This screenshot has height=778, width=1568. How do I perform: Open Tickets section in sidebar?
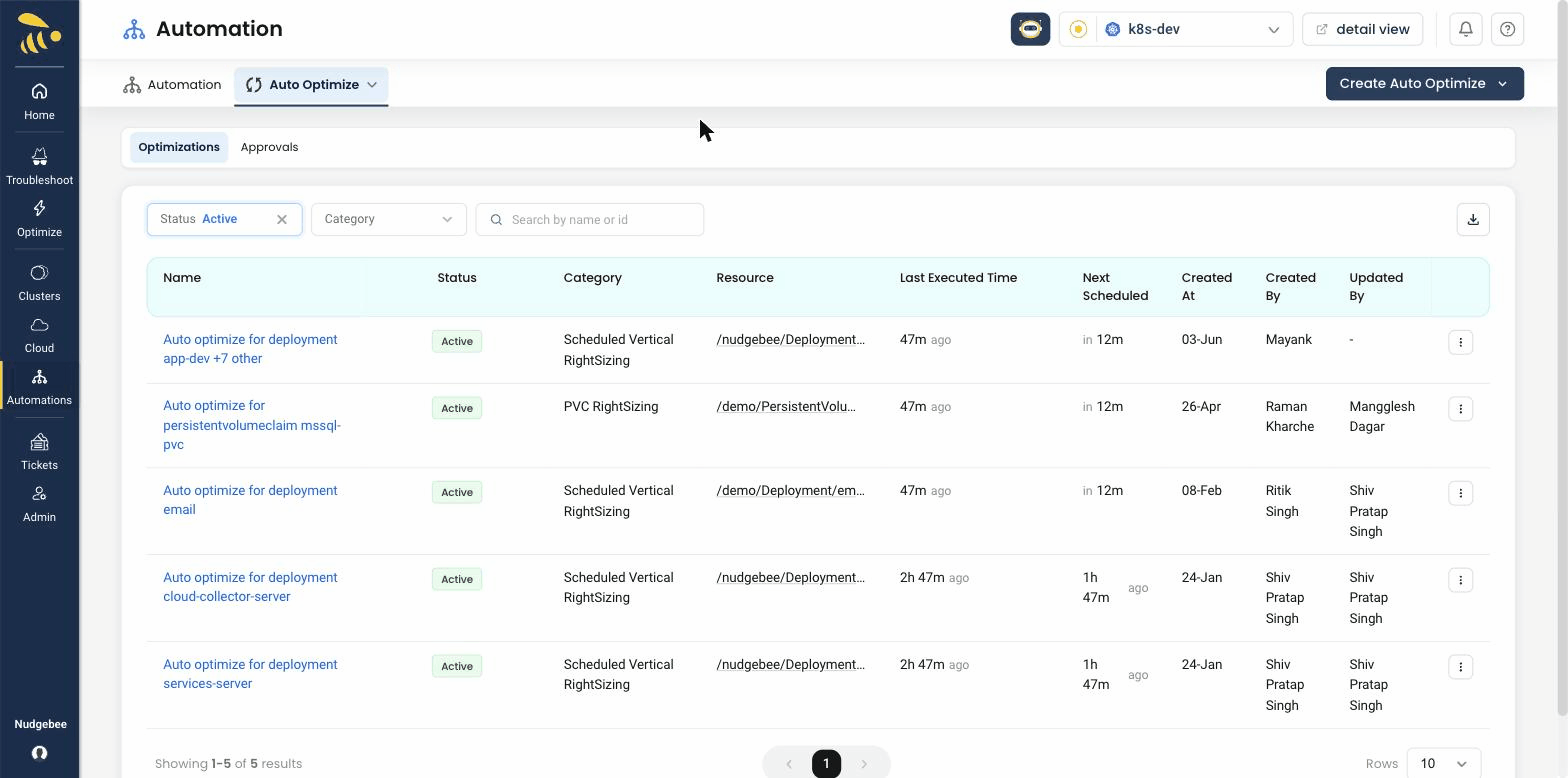tap(39, 451)
